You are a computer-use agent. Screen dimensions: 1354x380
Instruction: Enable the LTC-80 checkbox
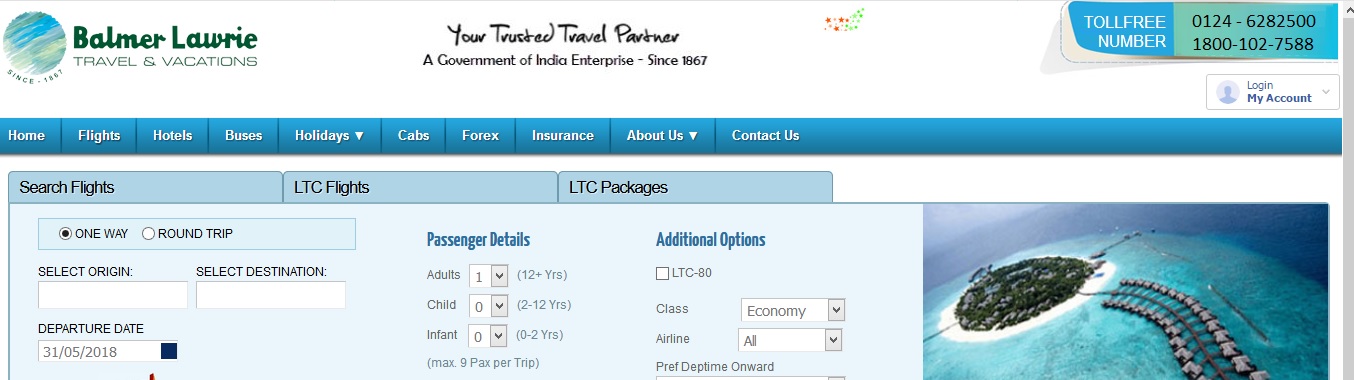[662, 273]
